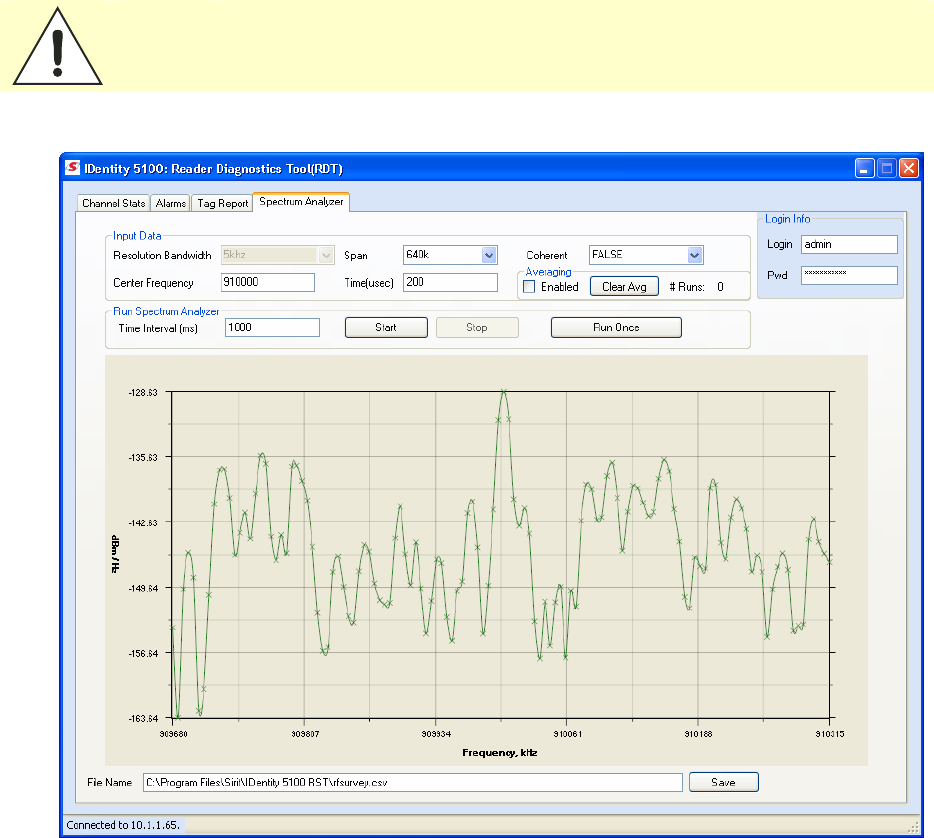The height and width of the screenshot is (838, 934).
Task: Open the Coherent FALSE dropdown
Action: [695, 255]
